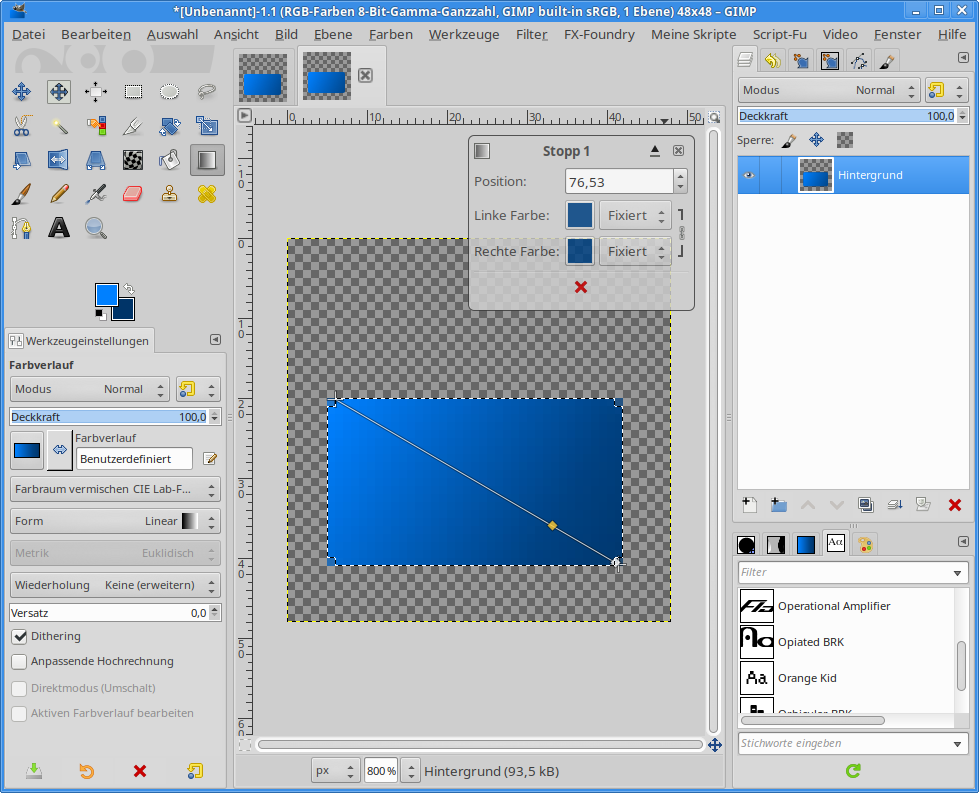Create a new layer in layers panel

click(x=748, y=505)
